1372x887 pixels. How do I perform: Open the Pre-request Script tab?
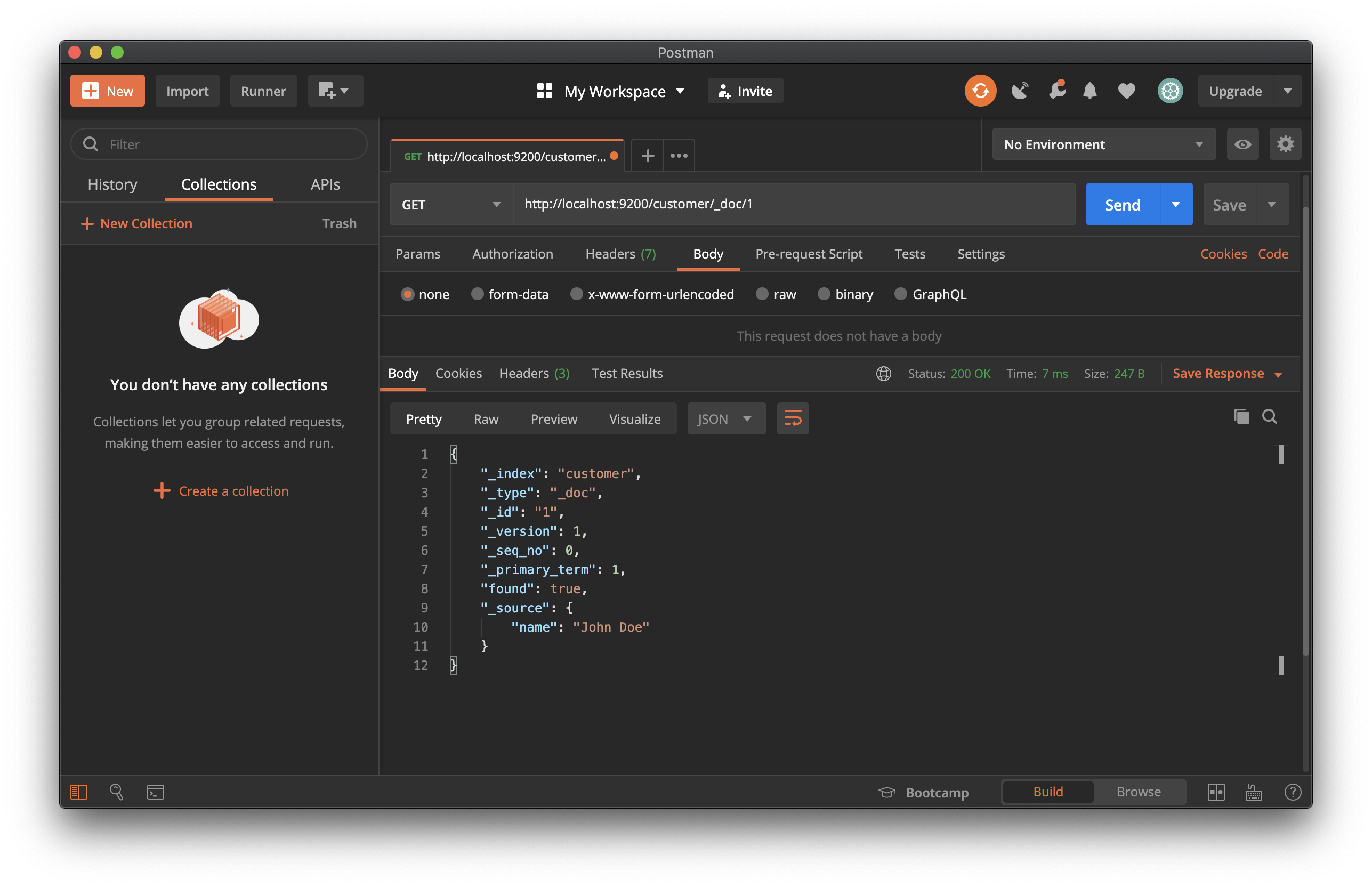point(808,254)
